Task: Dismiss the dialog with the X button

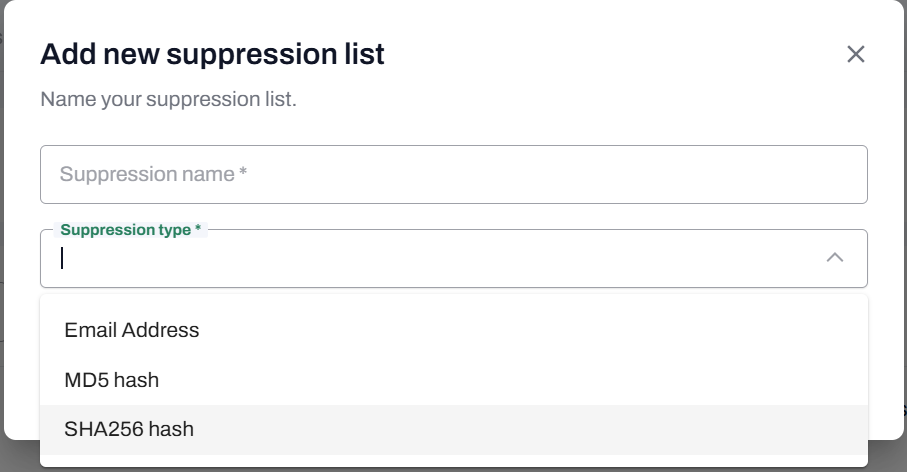Action: 855,54
